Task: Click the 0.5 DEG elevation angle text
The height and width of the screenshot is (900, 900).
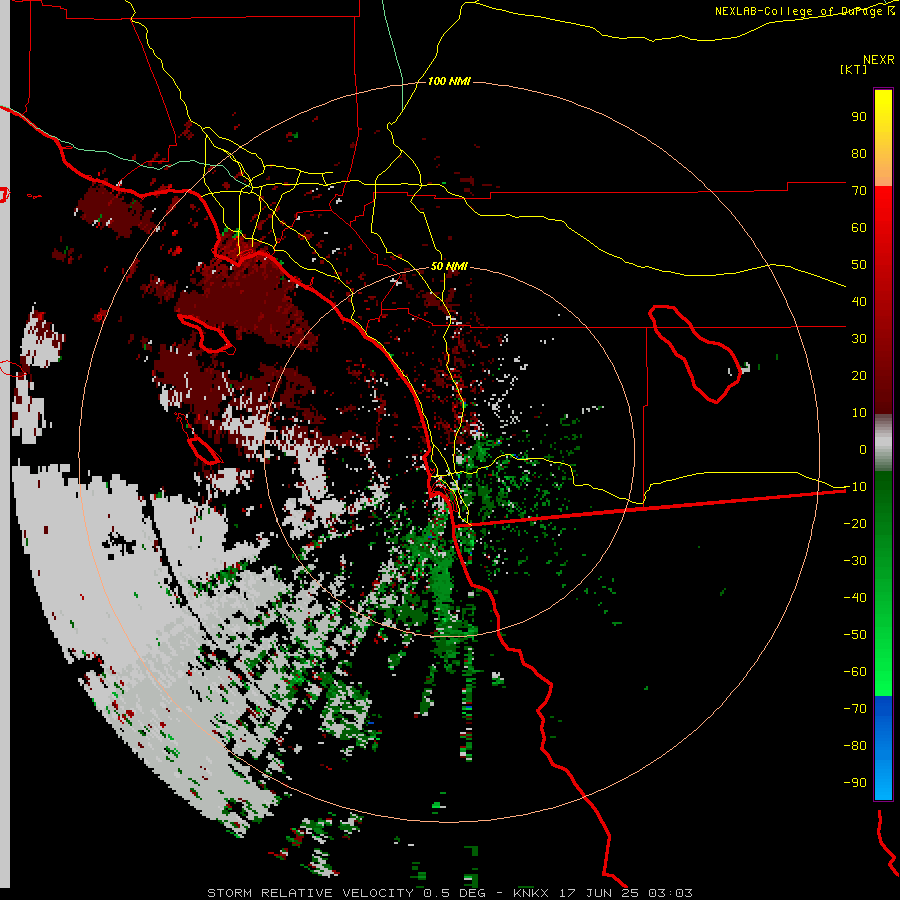Action: (x=455, y=893)
